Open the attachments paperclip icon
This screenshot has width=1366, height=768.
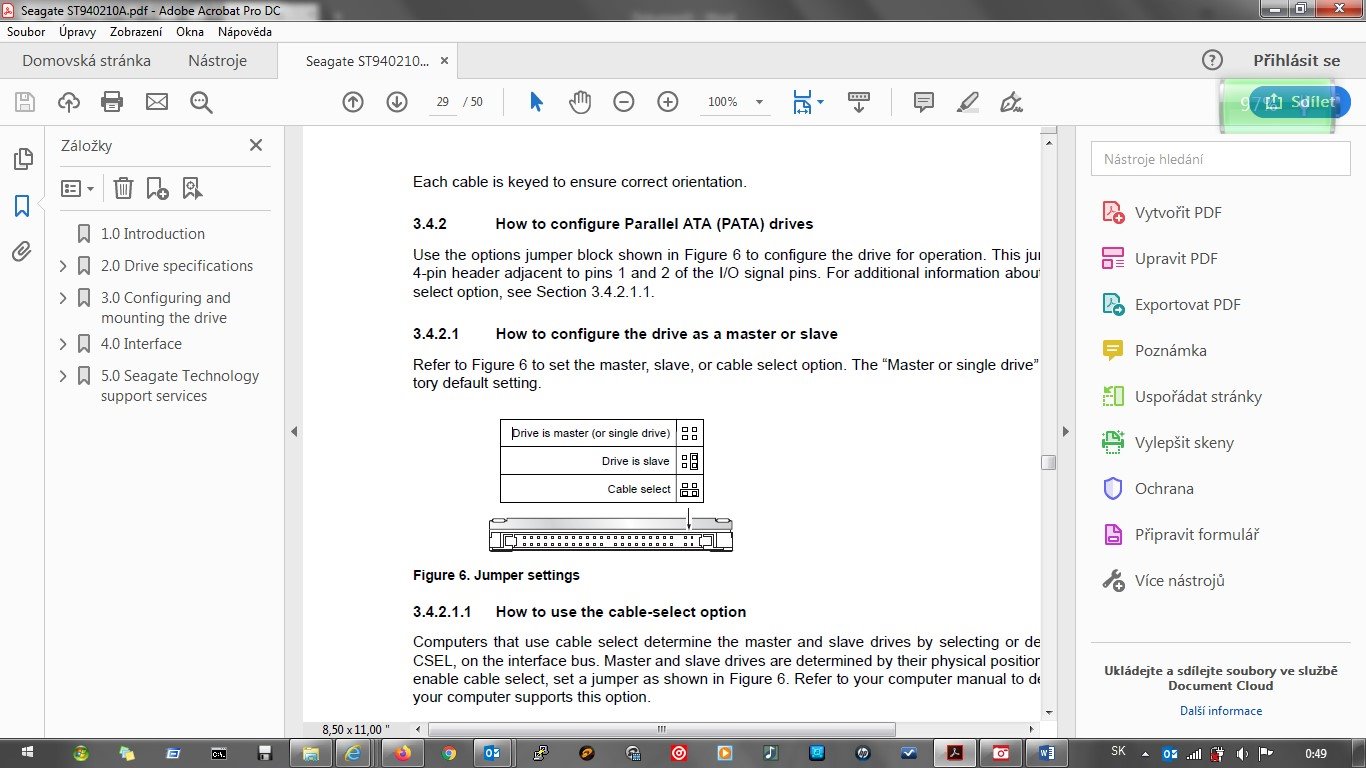pos(22,252)
